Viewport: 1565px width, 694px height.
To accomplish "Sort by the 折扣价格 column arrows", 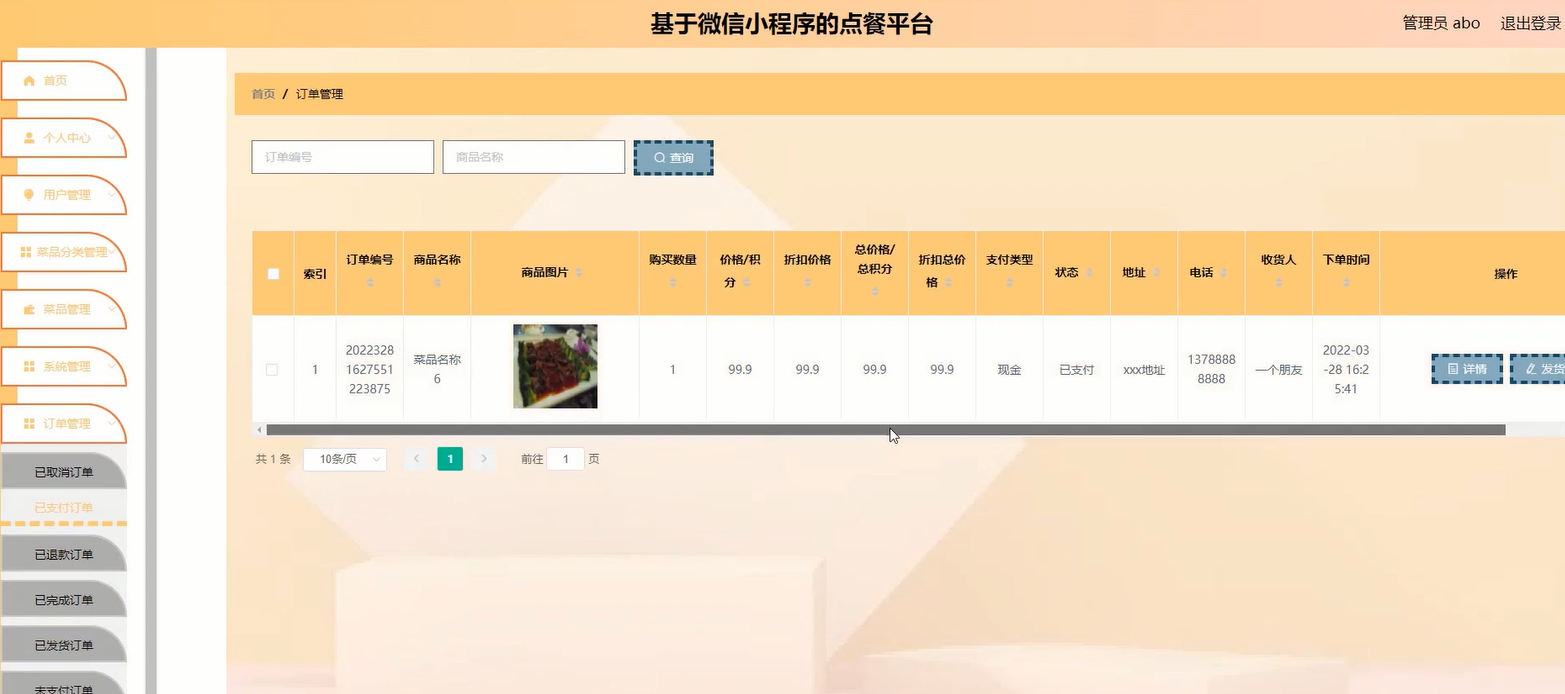I will coord(807,283).
